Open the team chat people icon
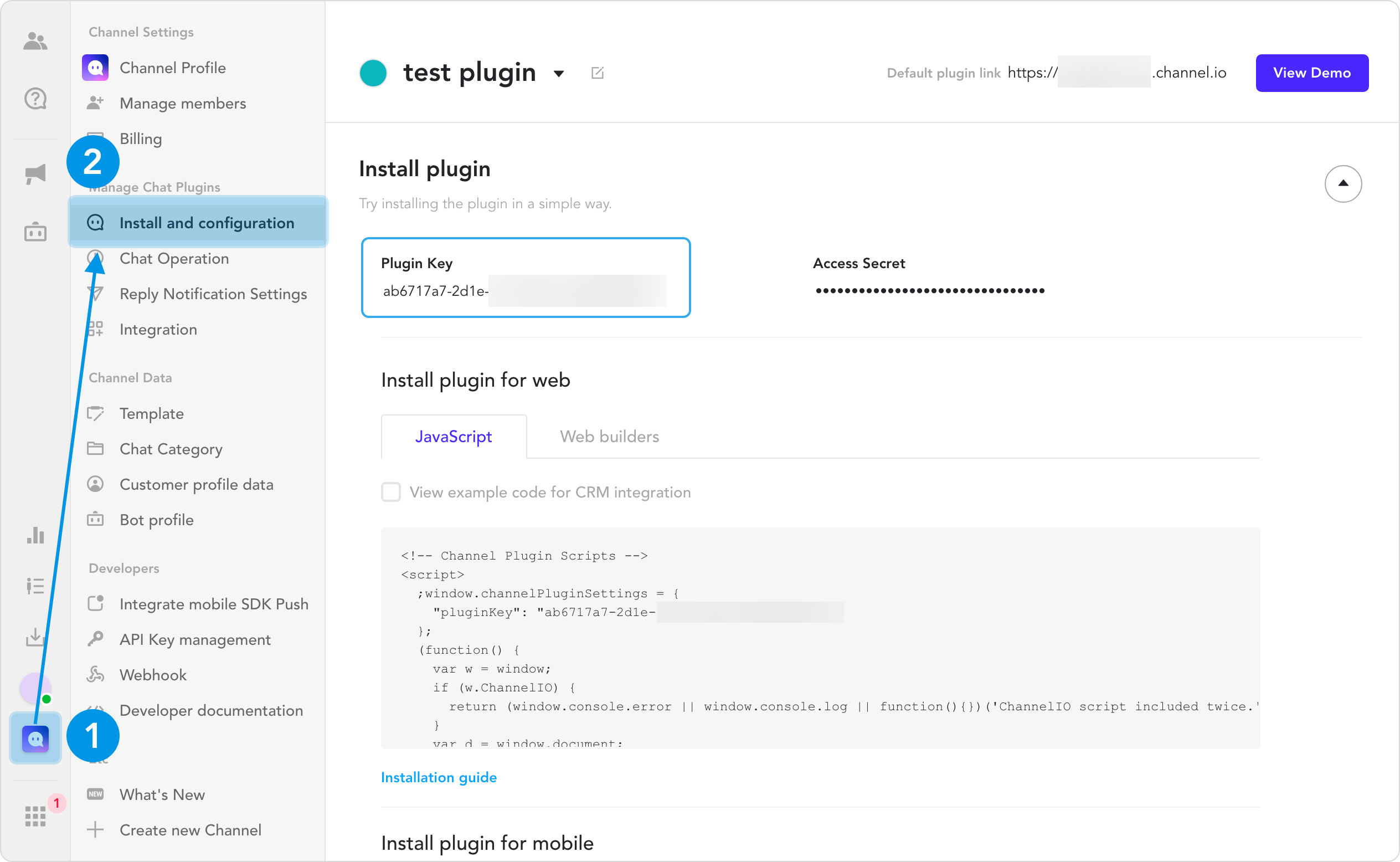Viewport: 1400px width, 862px height. click(x=35, y=41)
